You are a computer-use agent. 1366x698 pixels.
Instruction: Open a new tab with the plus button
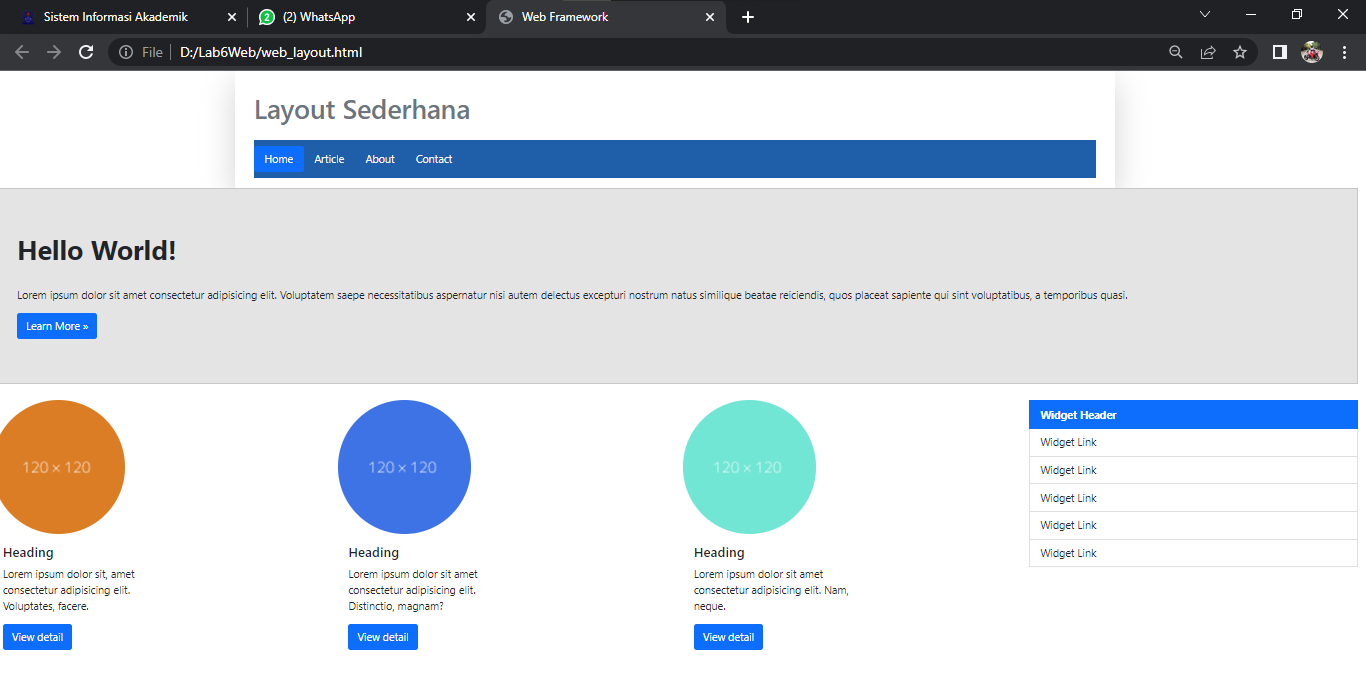pos(748,17)
